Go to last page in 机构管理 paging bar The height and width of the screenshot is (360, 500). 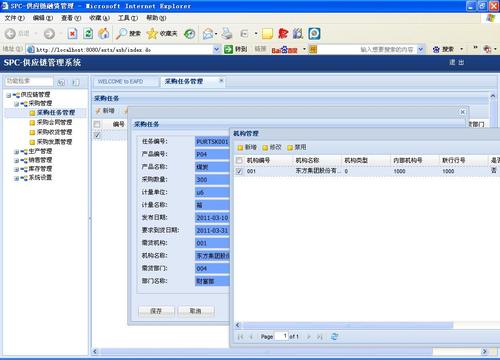[x=320, y=337]
